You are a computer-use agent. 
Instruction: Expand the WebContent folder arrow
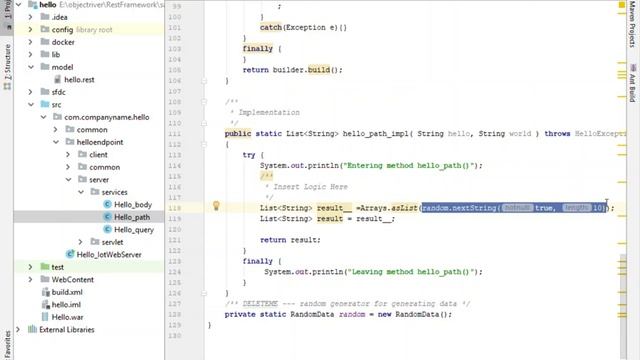tap(31, 280)
